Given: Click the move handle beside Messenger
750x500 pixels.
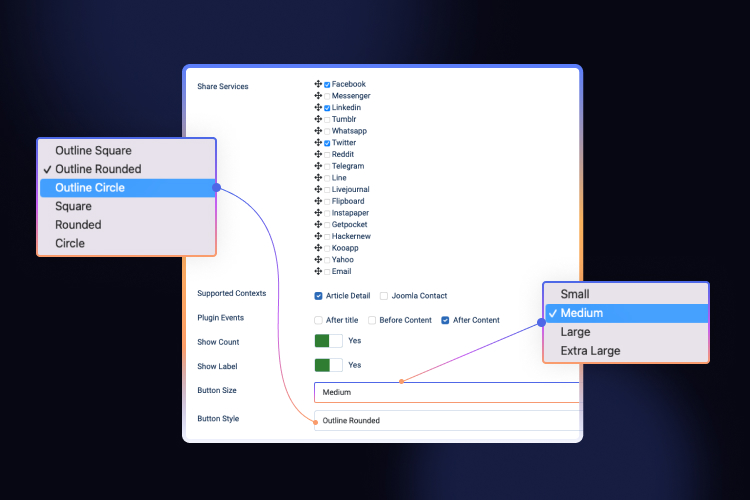Looking at the screenshot, I should coord(318,96).
